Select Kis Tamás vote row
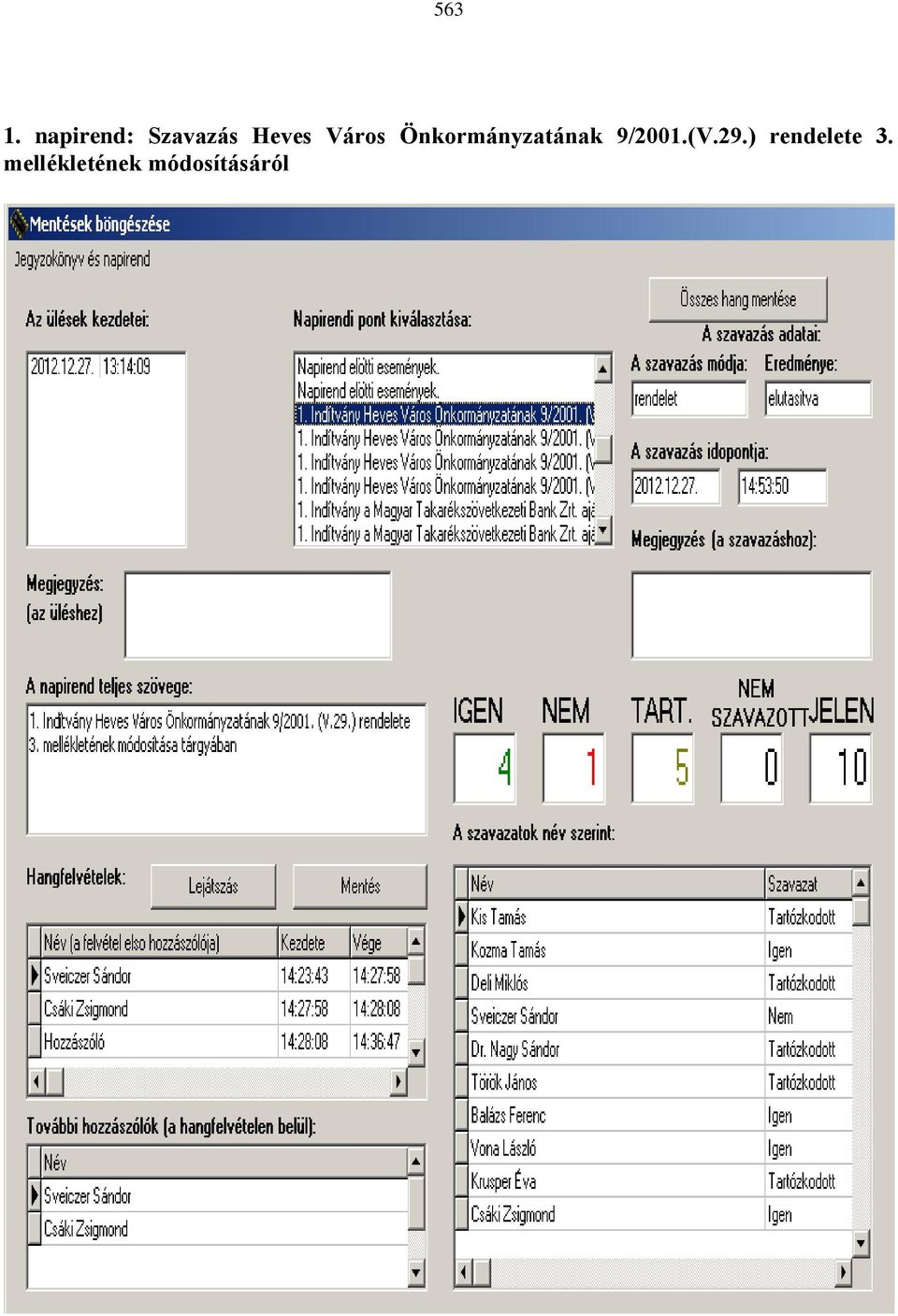The height and width of the screenshot is (1316, 898). [659, 918]
